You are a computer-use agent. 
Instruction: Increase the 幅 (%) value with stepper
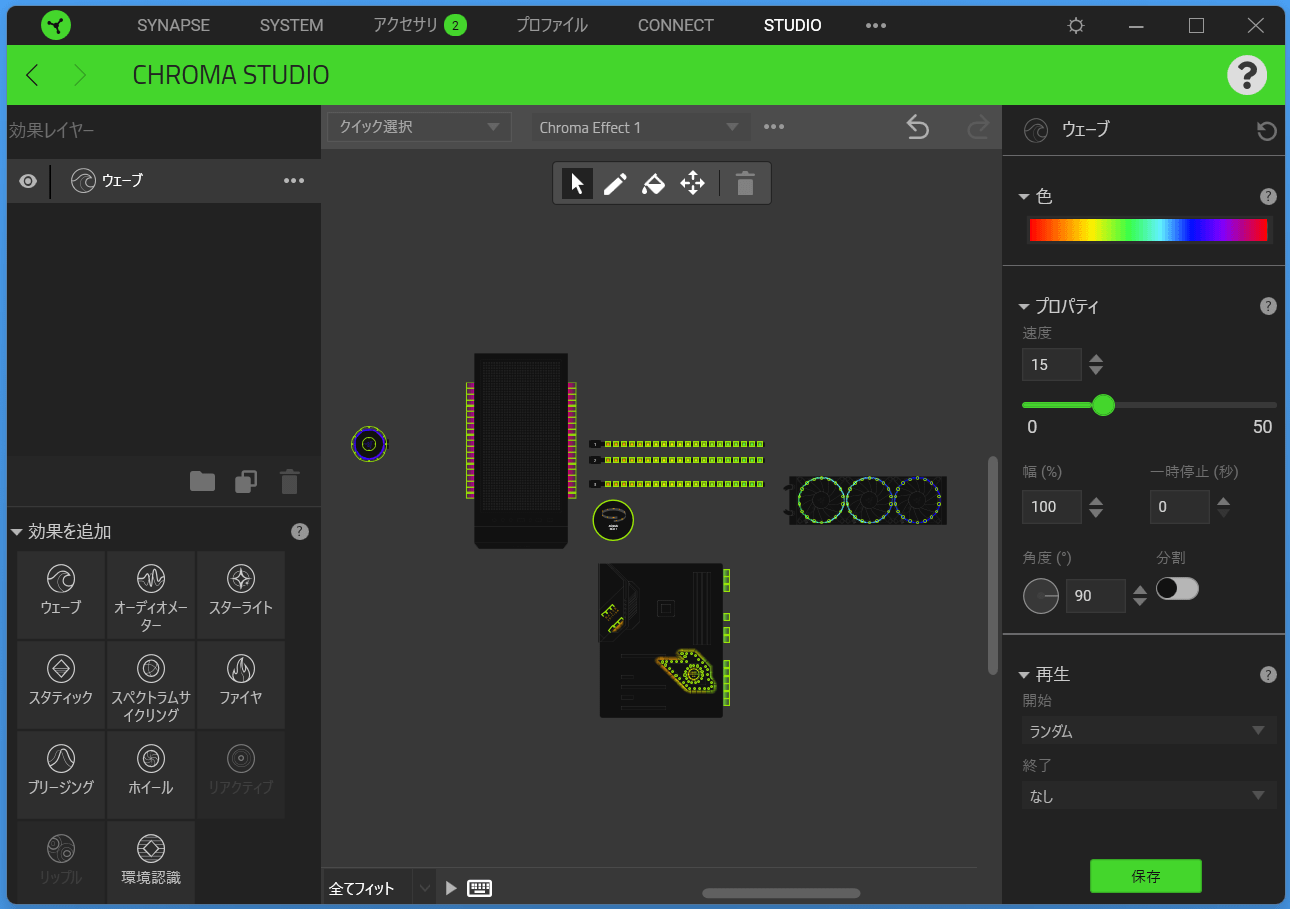(1096, 502)
